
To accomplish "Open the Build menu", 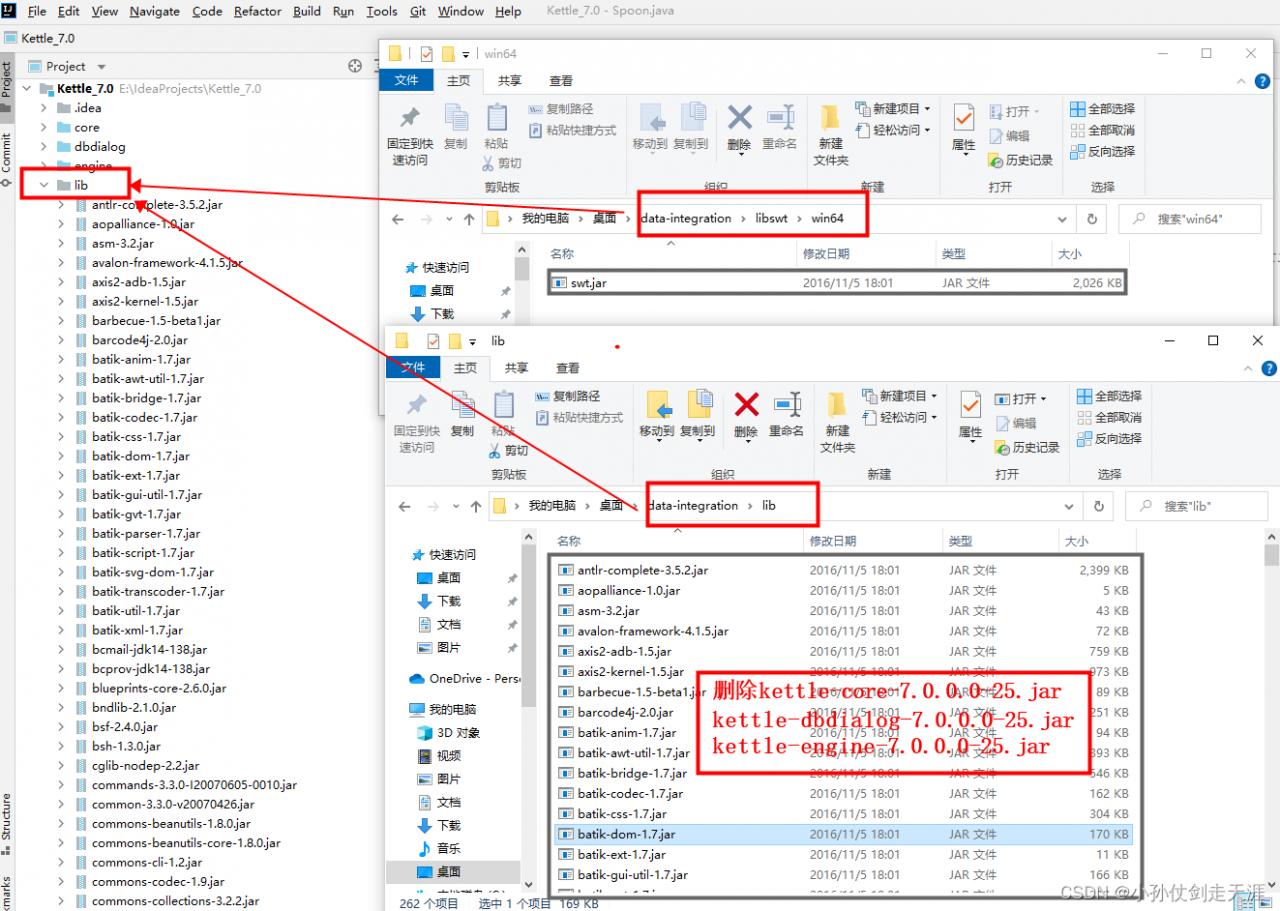I will point(307,11).
